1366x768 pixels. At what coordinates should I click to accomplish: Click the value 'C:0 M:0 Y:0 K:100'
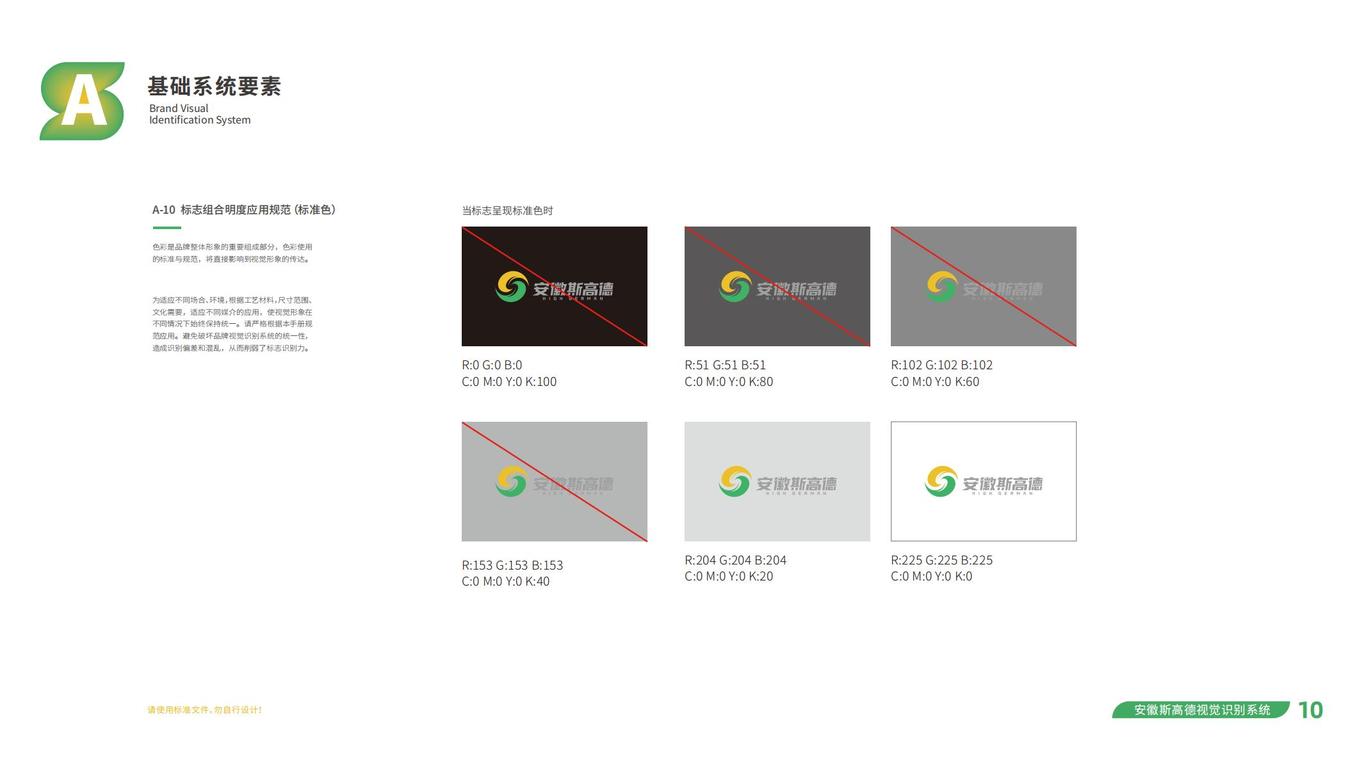509,382
